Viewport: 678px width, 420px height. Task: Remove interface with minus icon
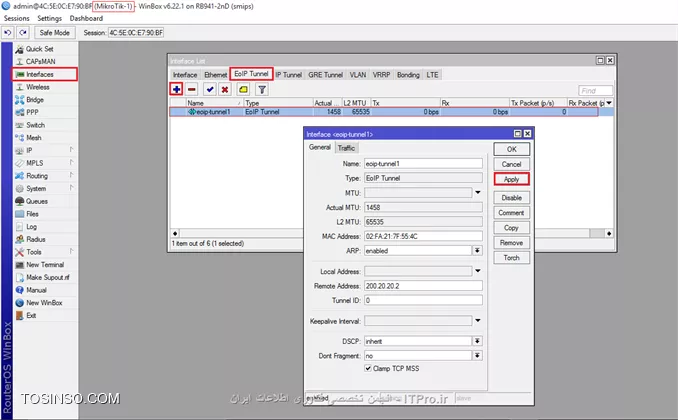(x=192, y=90)
